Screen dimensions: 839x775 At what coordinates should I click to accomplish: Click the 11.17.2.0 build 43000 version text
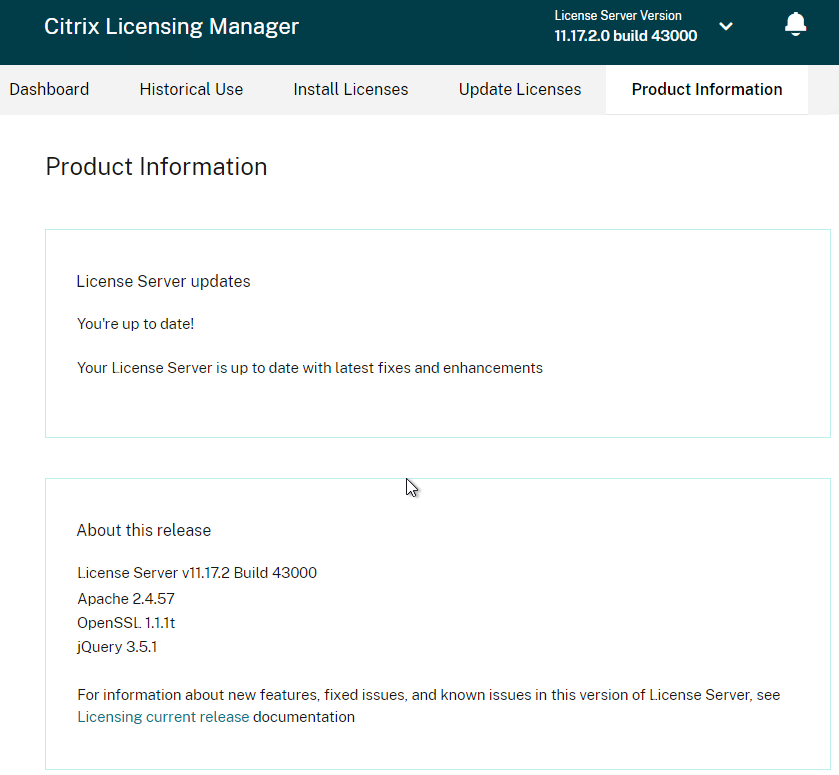point(626,36)
